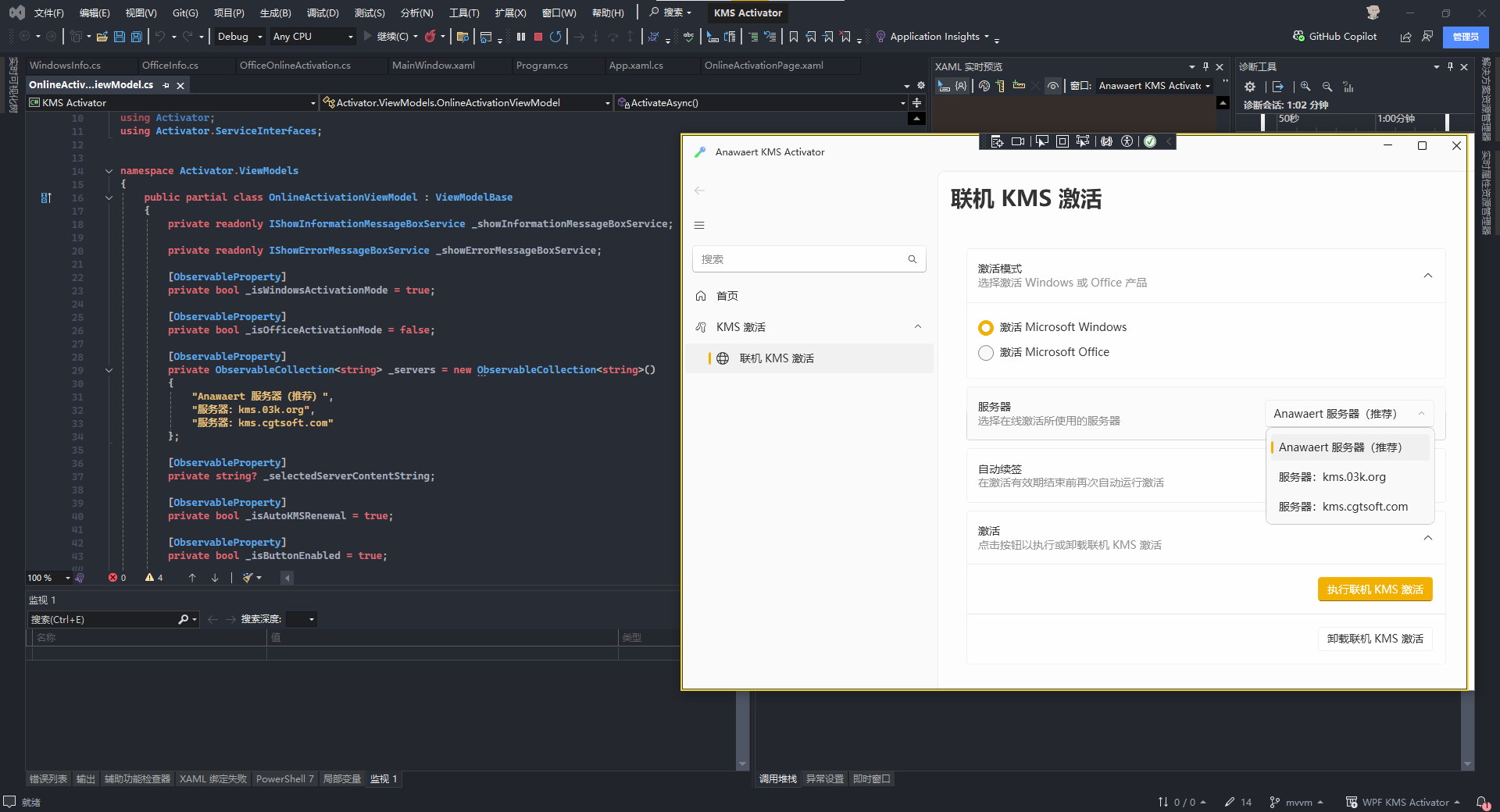Image resolution: width=1500 pixels, height=812 pixels.
Task: Open diagnostic tools settings gear
Action: point(1250,87)
